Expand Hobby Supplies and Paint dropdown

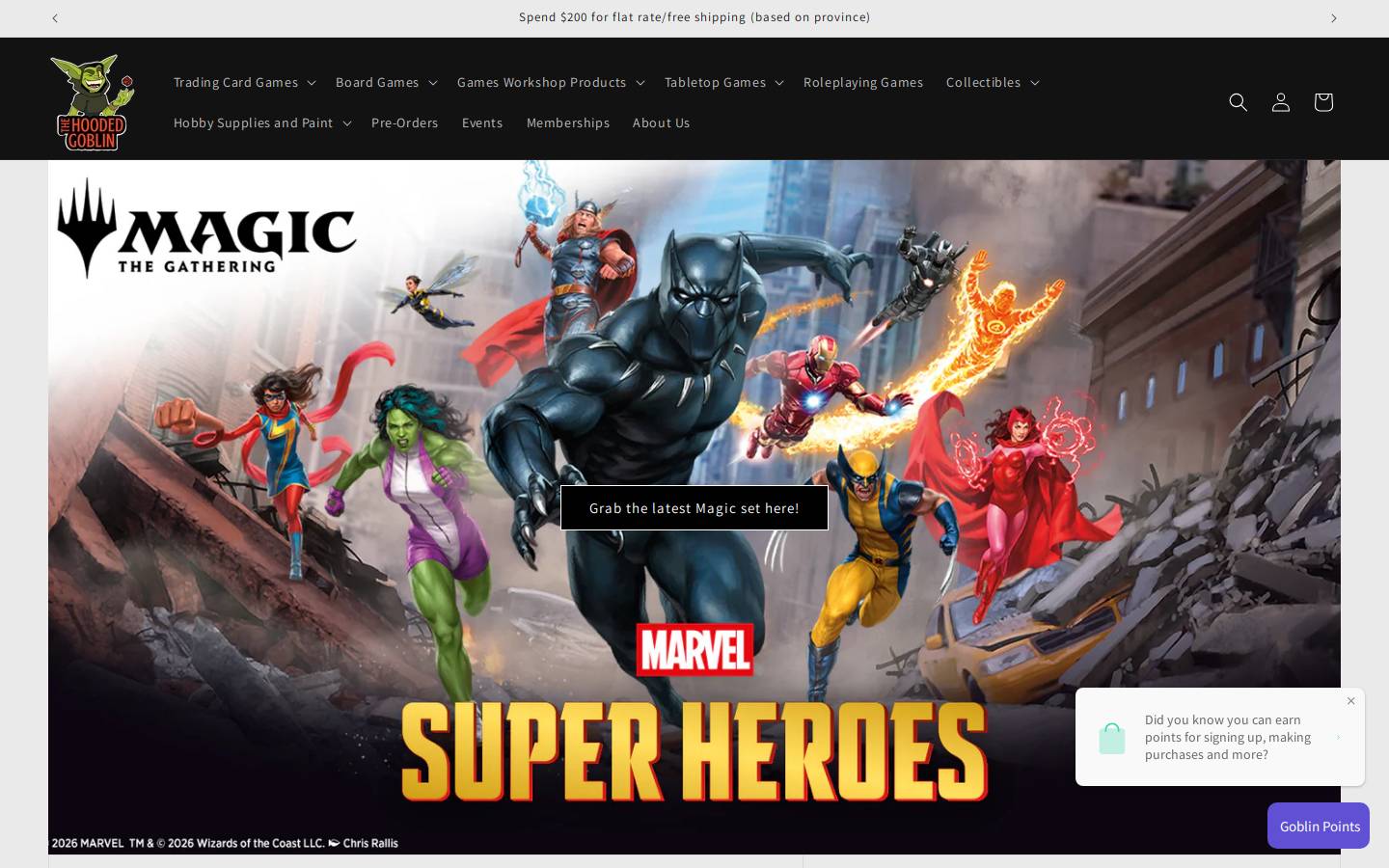262,122
